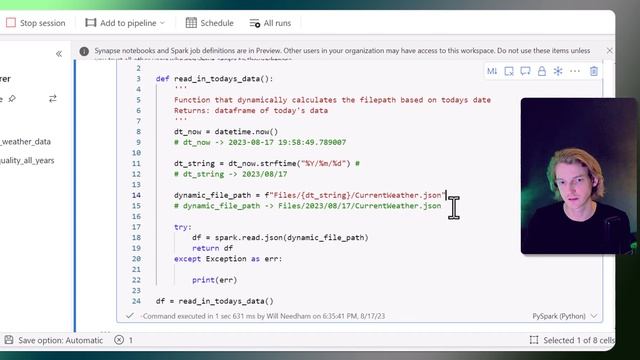This screenshot has width=640, height=360.
Task: Lock the code cell
Action: click(542, 71)
